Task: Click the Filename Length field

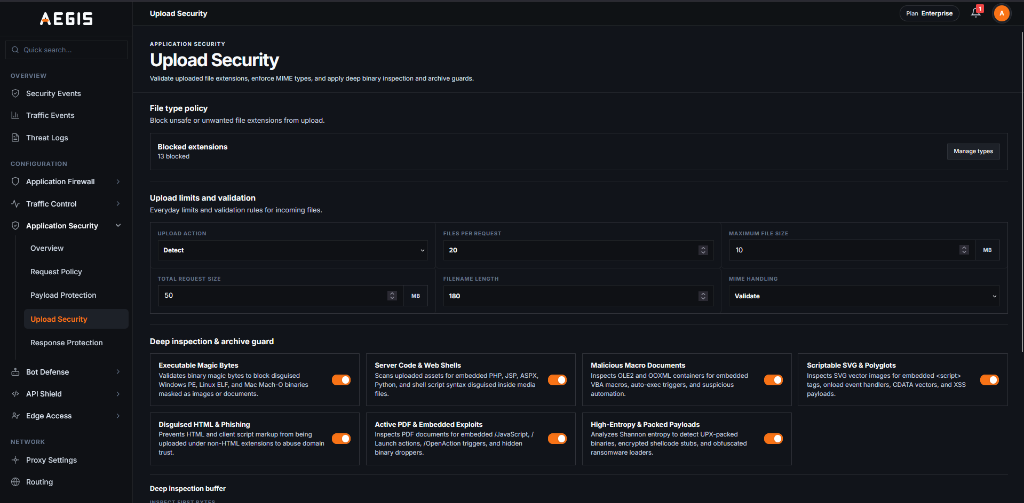Action: tap(578, 296)
